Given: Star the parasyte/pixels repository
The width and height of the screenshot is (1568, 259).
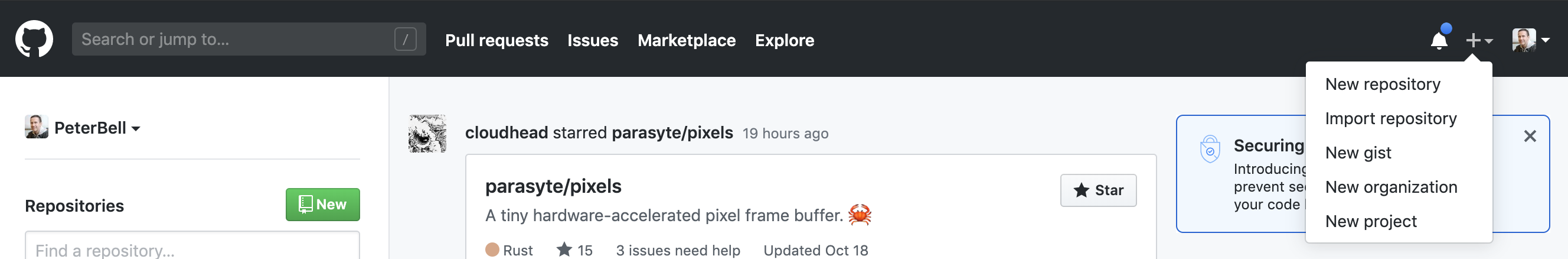Looking at the screenshot, I should 1098,190.
